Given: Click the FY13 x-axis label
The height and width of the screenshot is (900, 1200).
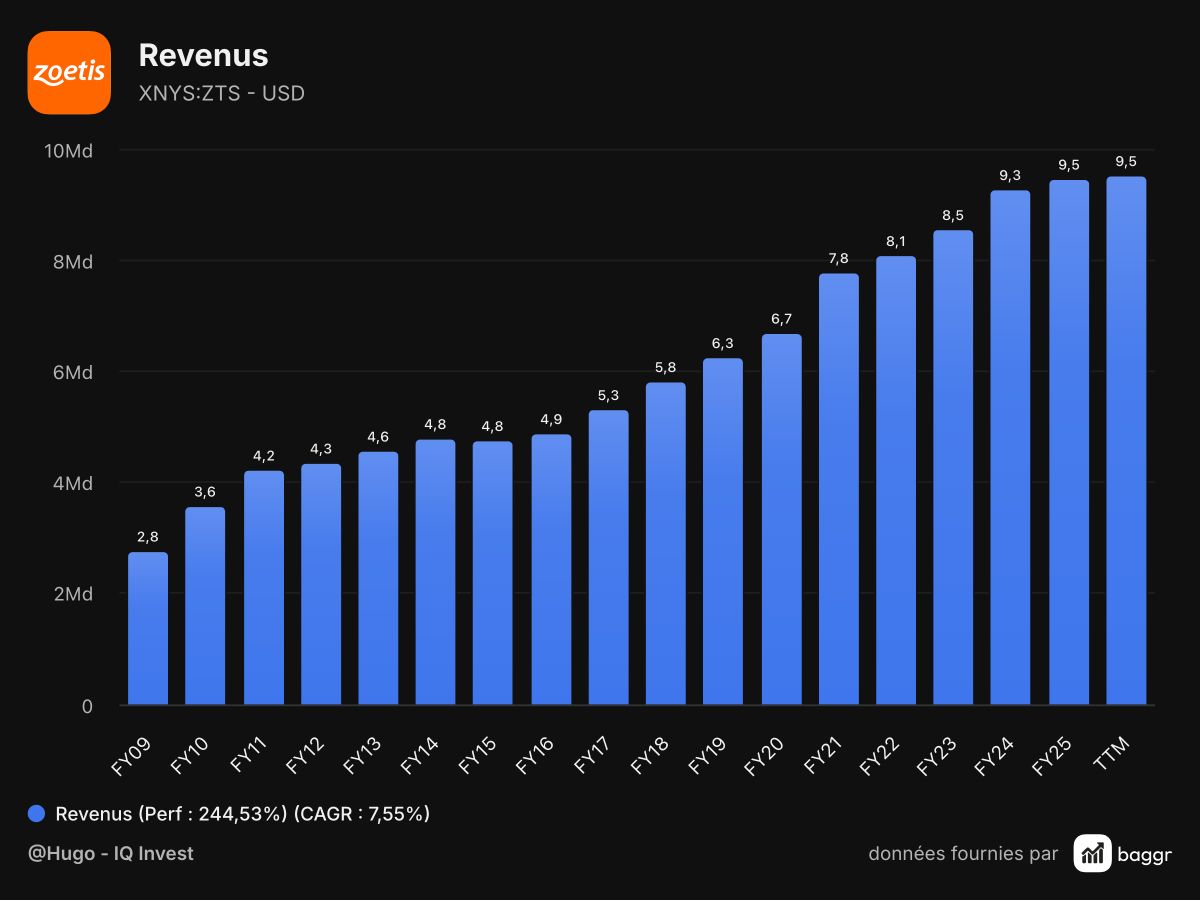Looking at the screenshot, I should click(x=364, y=754).
